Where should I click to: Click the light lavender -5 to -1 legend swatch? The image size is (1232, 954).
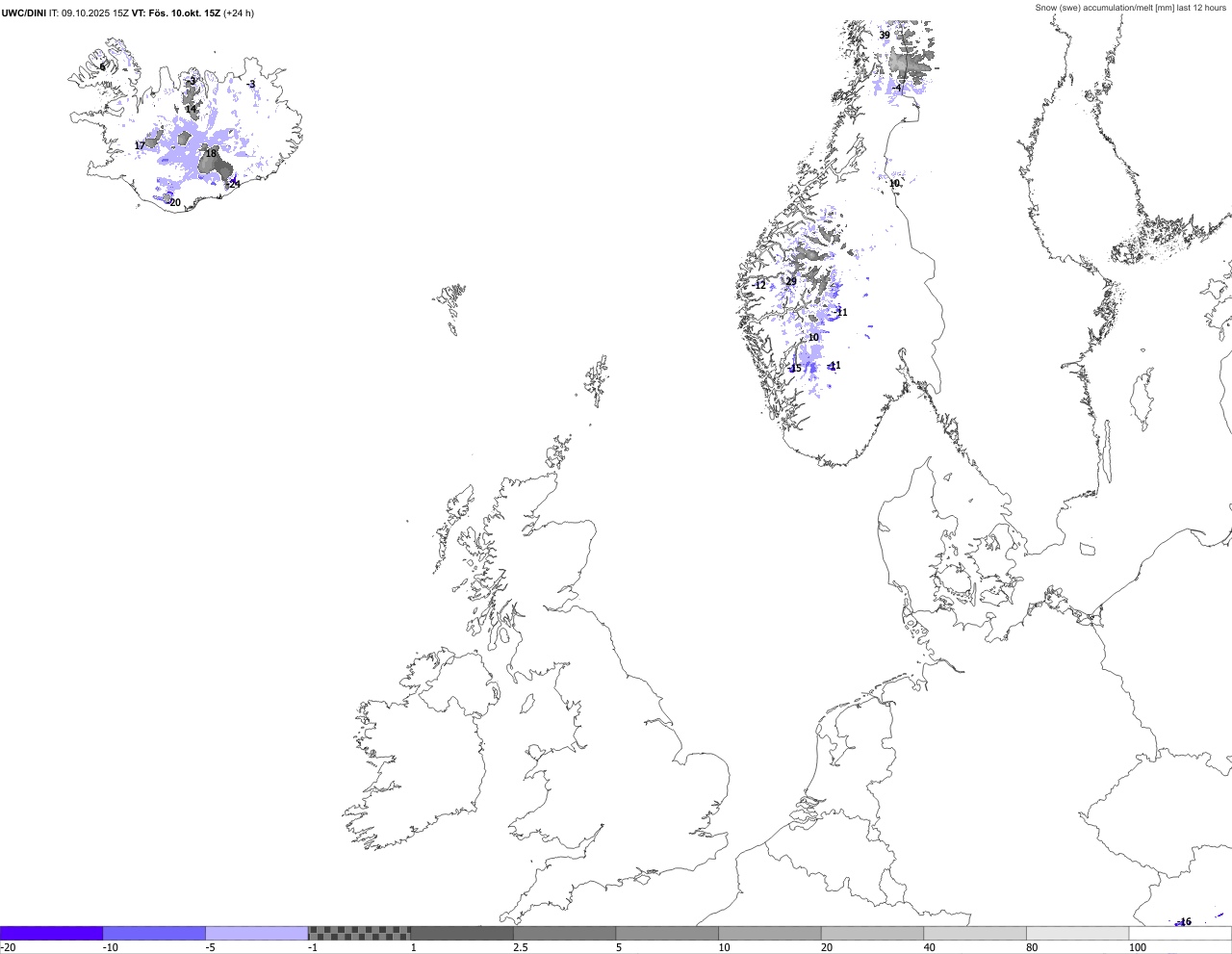pyautogui.click(x=257, y=933)
